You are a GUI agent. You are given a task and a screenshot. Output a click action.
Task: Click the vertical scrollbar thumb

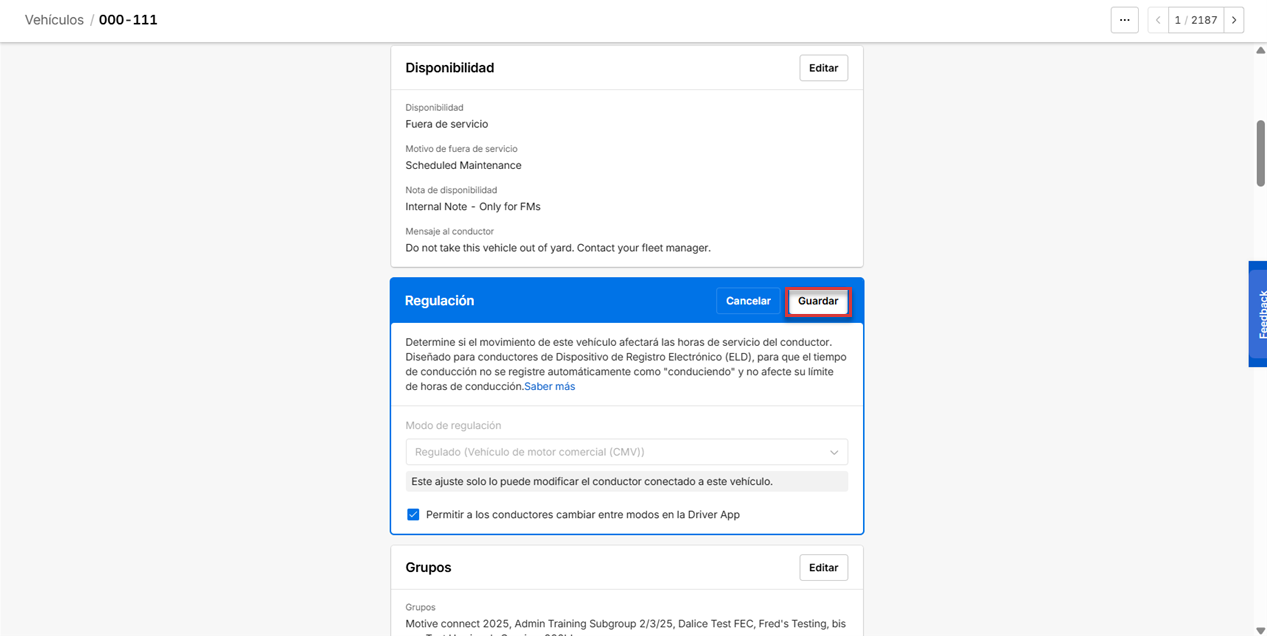click(x=1260, y=152)
